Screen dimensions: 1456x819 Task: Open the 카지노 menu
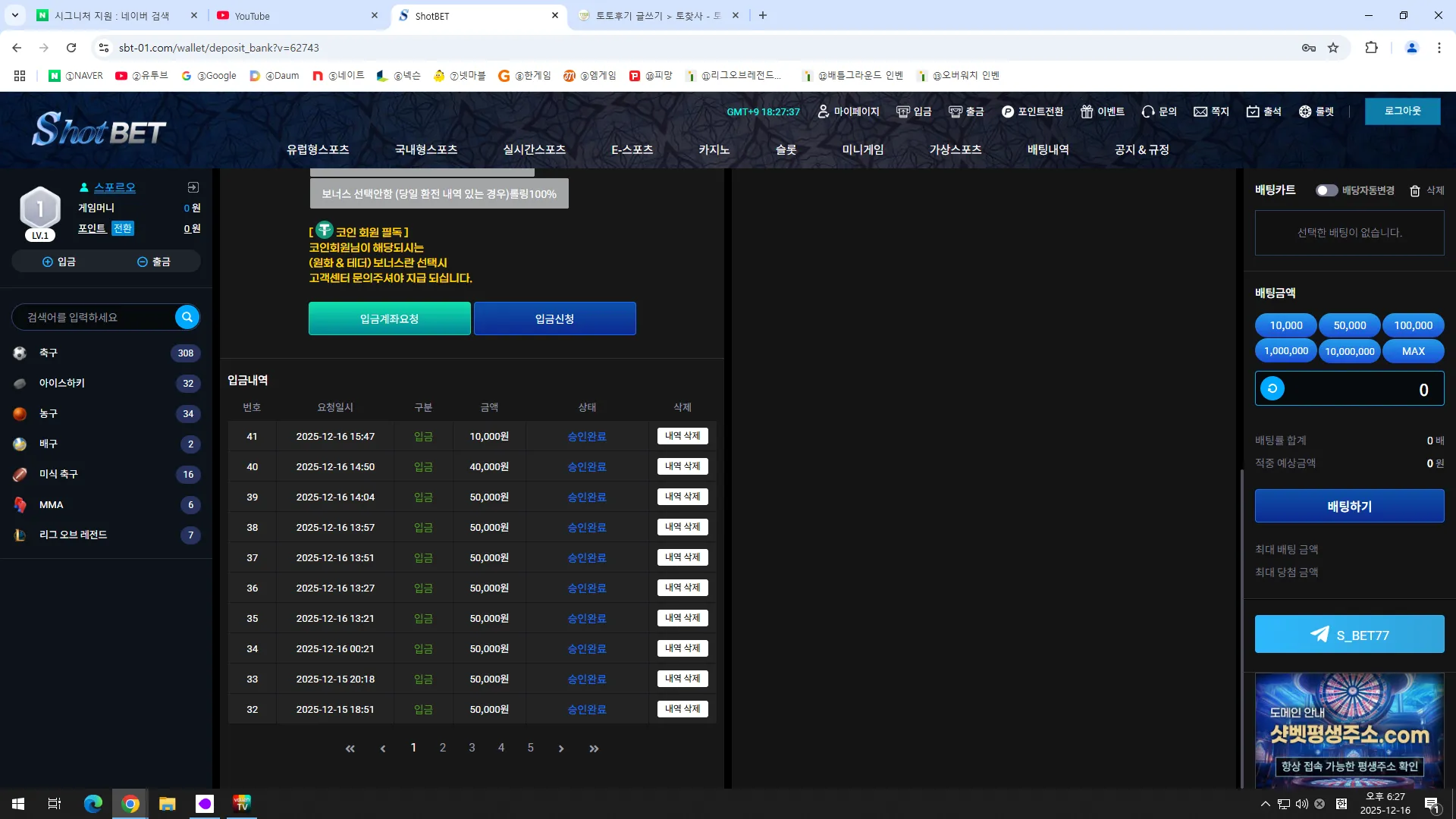click(714, 149)
